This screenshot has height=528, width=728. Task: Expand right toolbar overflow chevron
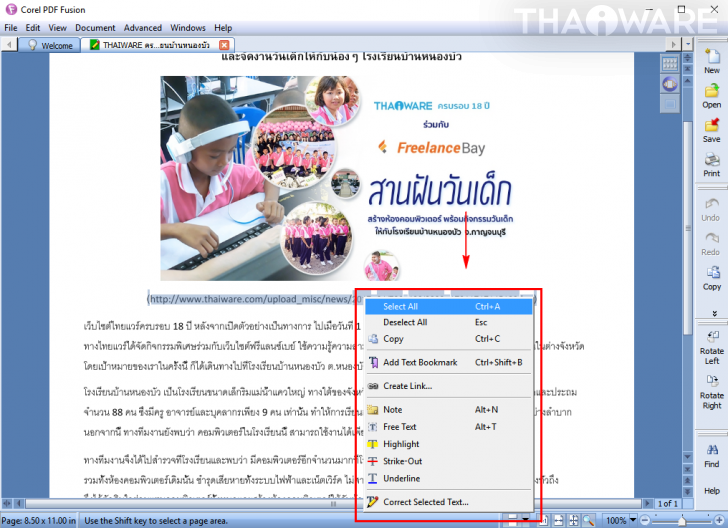[x=714, y=313]
